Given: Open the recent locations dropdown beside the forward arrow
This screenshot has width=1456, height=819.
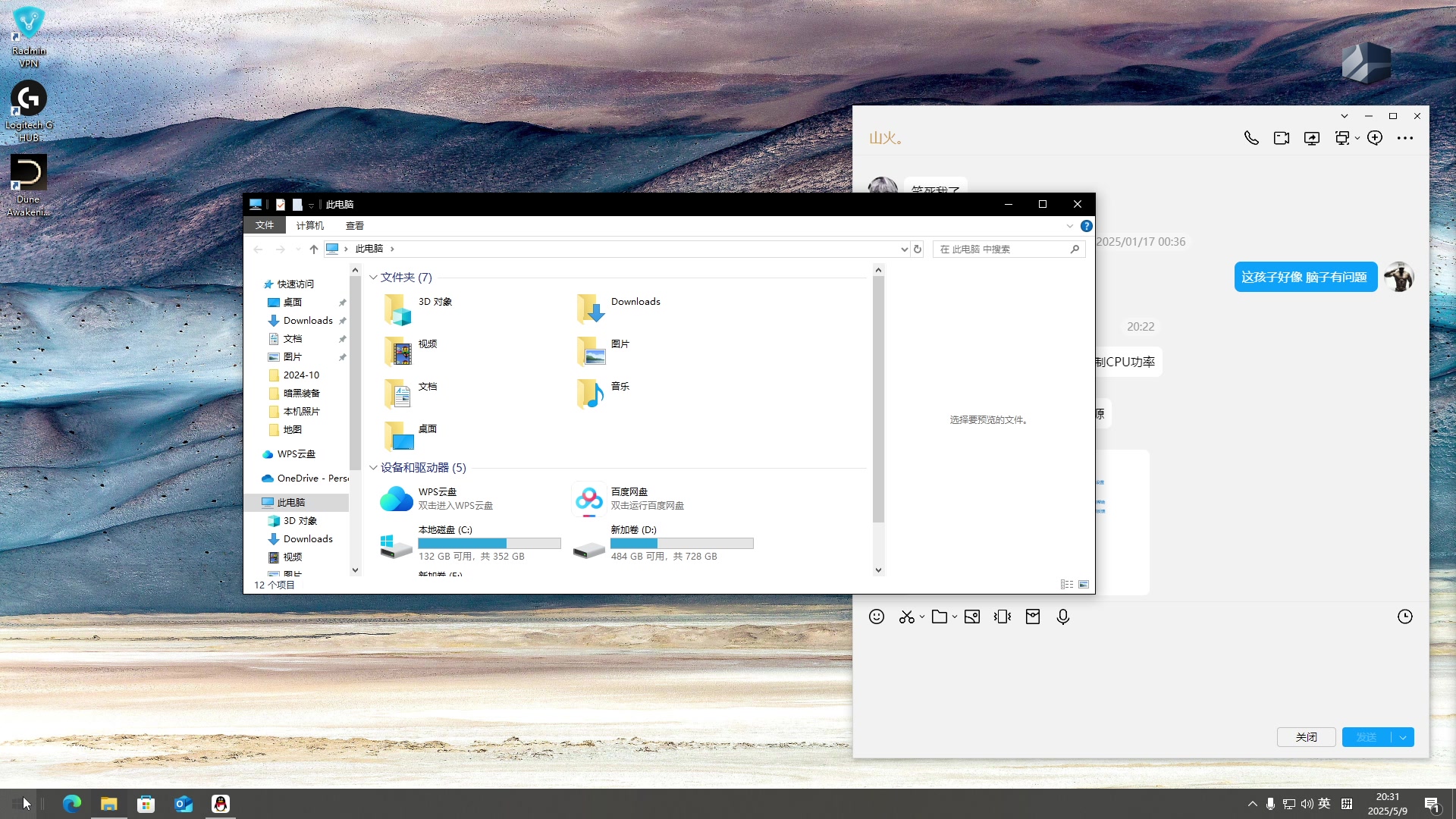Looking at the screenshot, I should tap(298, 249).
